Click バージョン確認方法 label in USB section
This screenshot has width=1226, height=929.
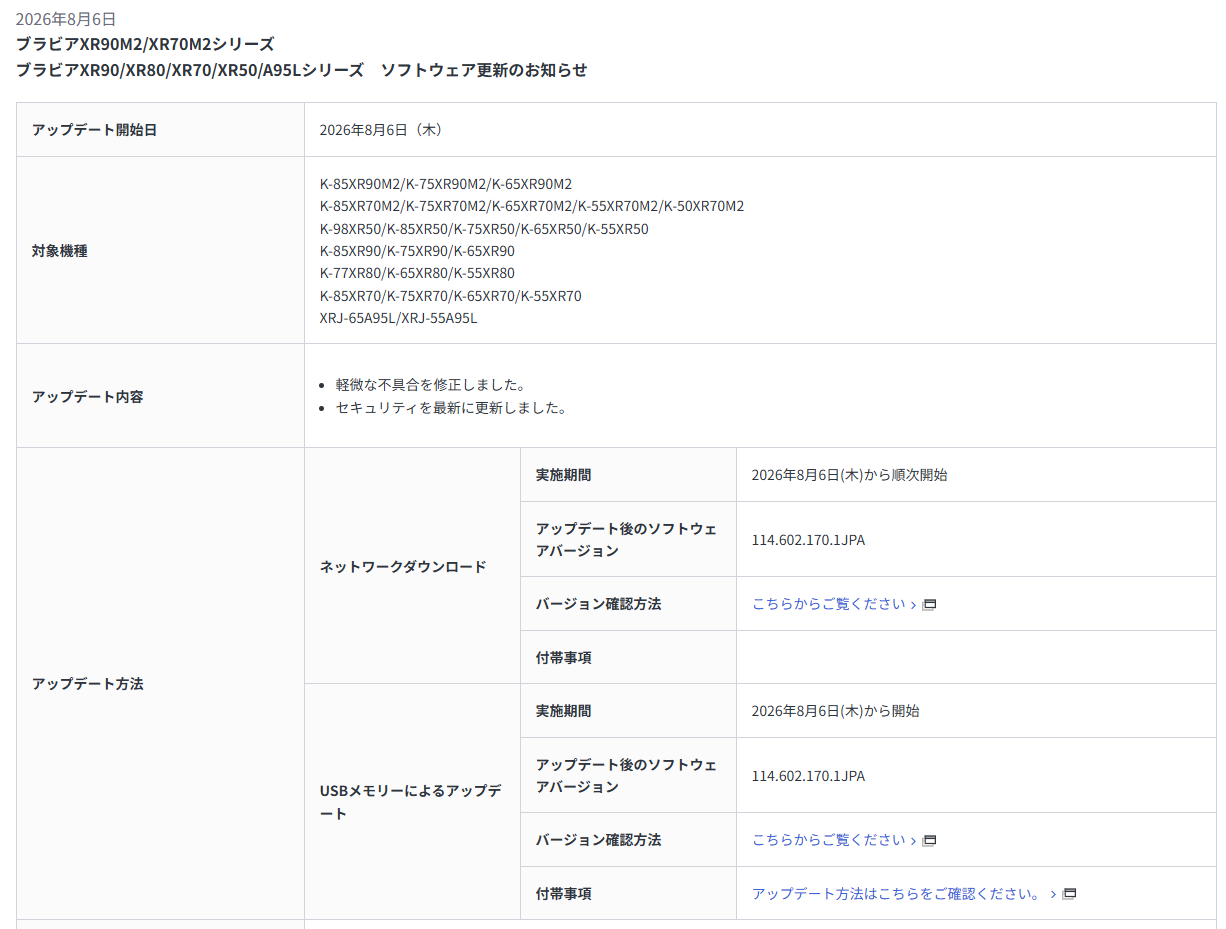(599, 840)
